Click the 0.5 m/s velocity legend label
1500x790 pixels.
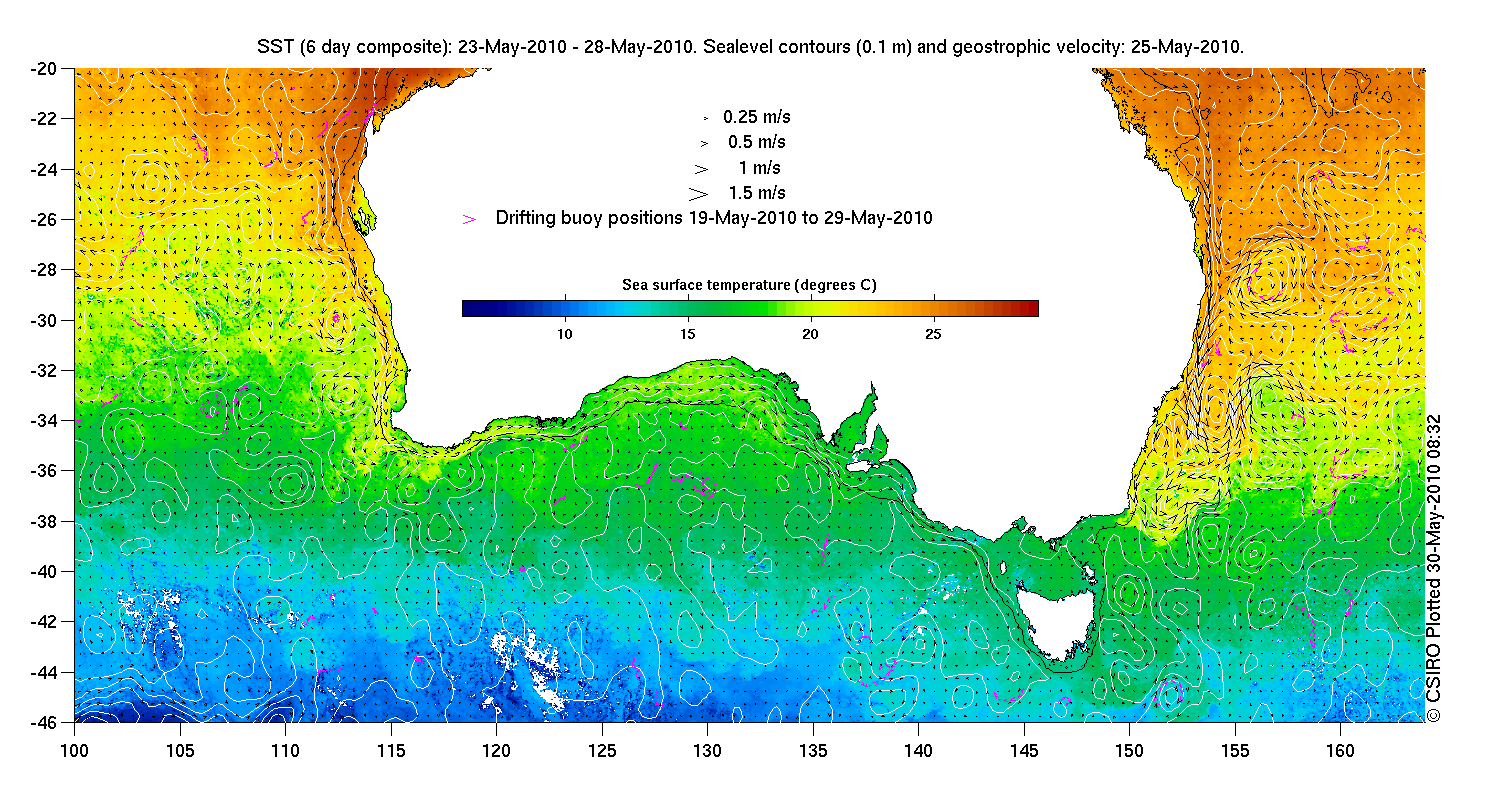[x=757, y=142]
